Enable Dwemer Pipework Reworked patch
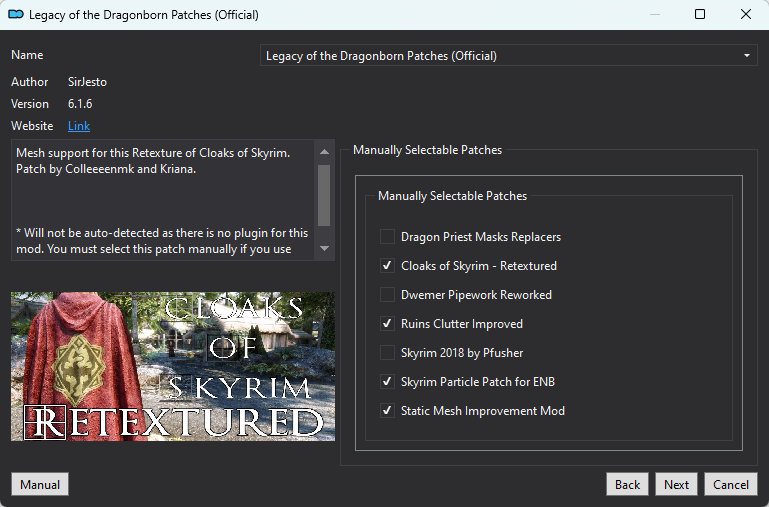 387,295
